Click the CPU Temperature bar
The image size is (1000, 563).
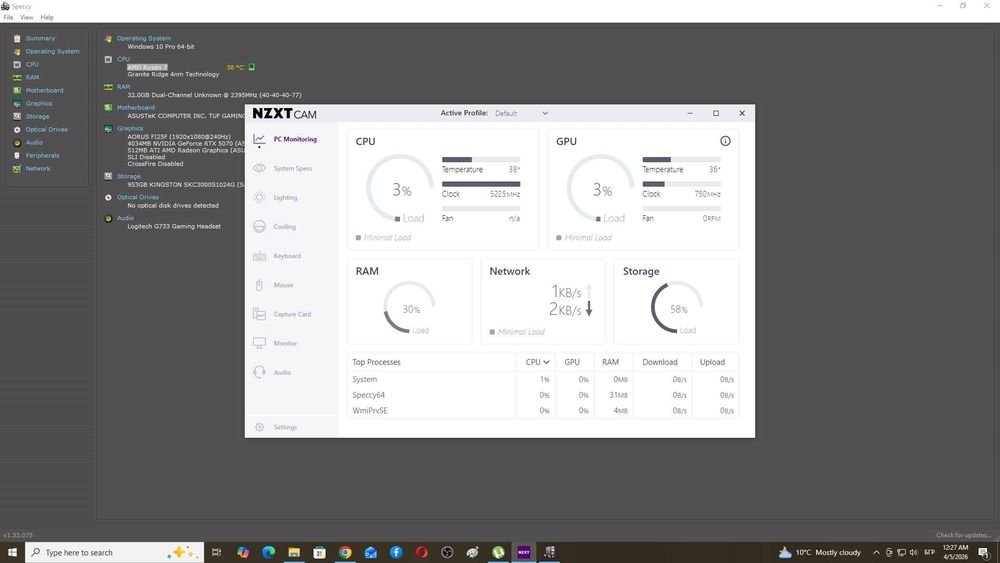pos(481,159)
